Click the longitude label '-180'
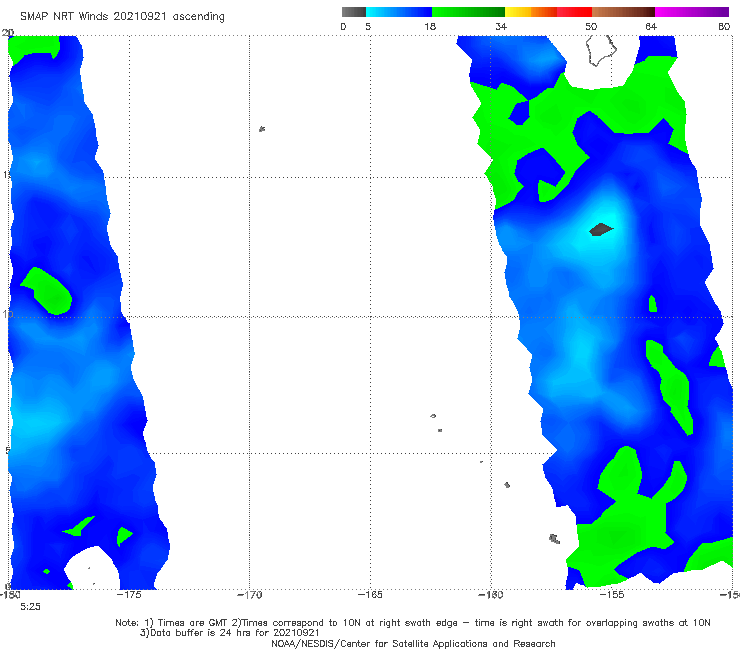Screen dimensions: 740x650 [10, 595]
